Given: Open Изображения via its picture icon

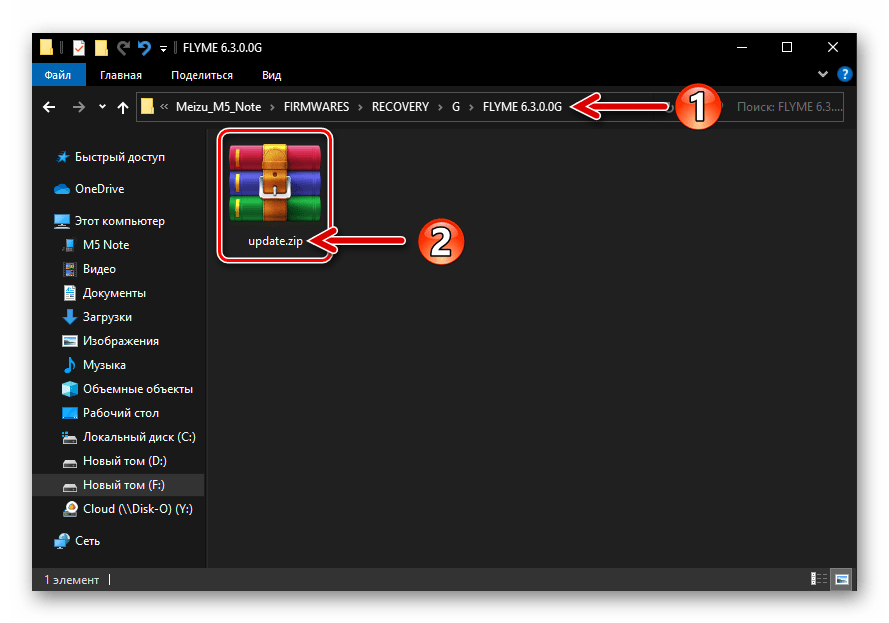Looking at the screenshot, I should (70, 341).
